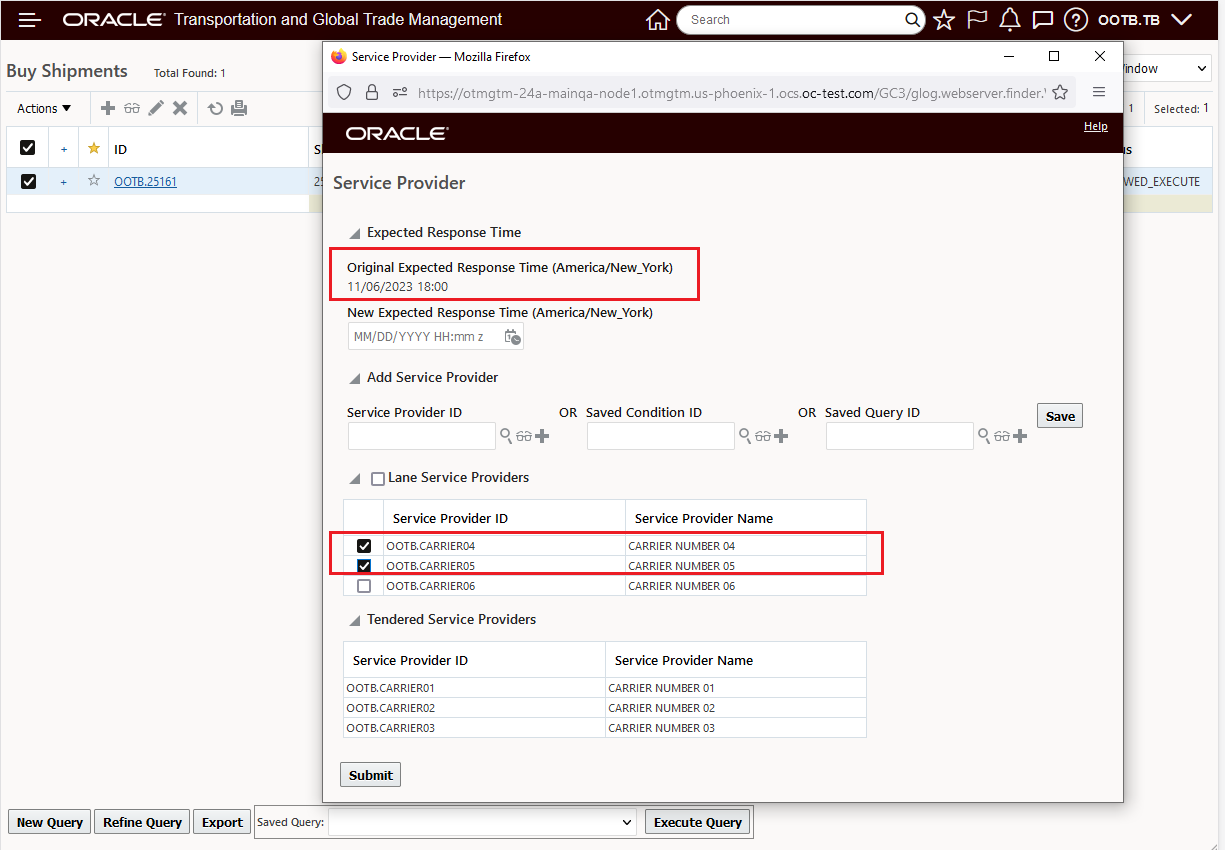
Task: Check OOTB.CARRIER06 checkbox
Action: point(364,586)
